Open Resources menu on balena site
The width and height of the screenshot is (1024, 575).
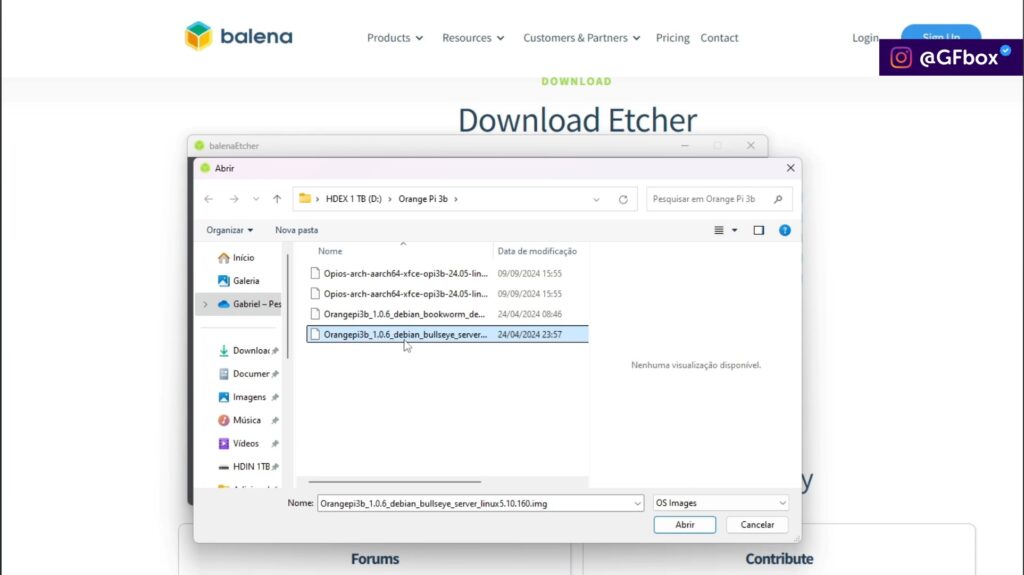point(473,38)
